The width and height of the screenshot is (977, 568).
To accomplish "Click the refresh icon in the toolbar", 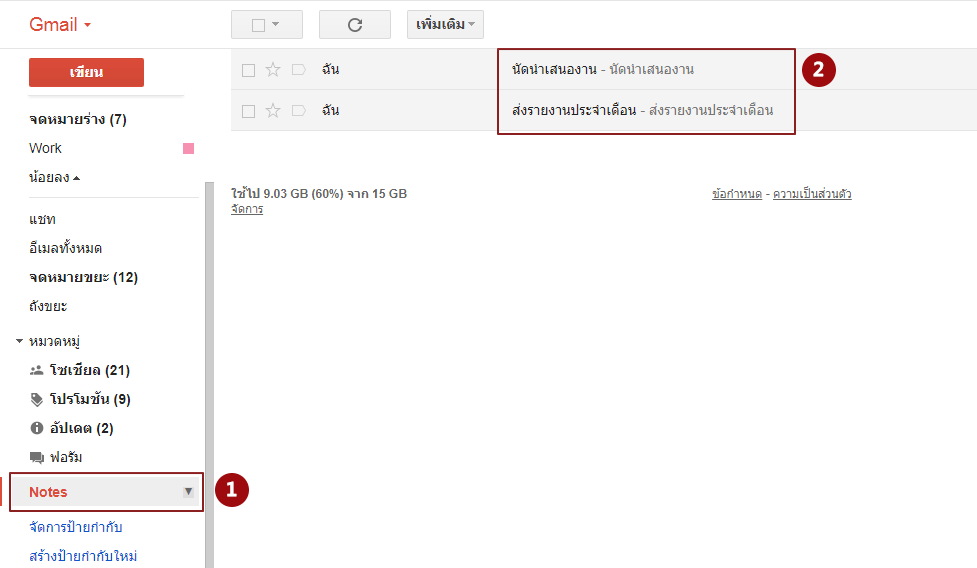I will tap(354, 25).
